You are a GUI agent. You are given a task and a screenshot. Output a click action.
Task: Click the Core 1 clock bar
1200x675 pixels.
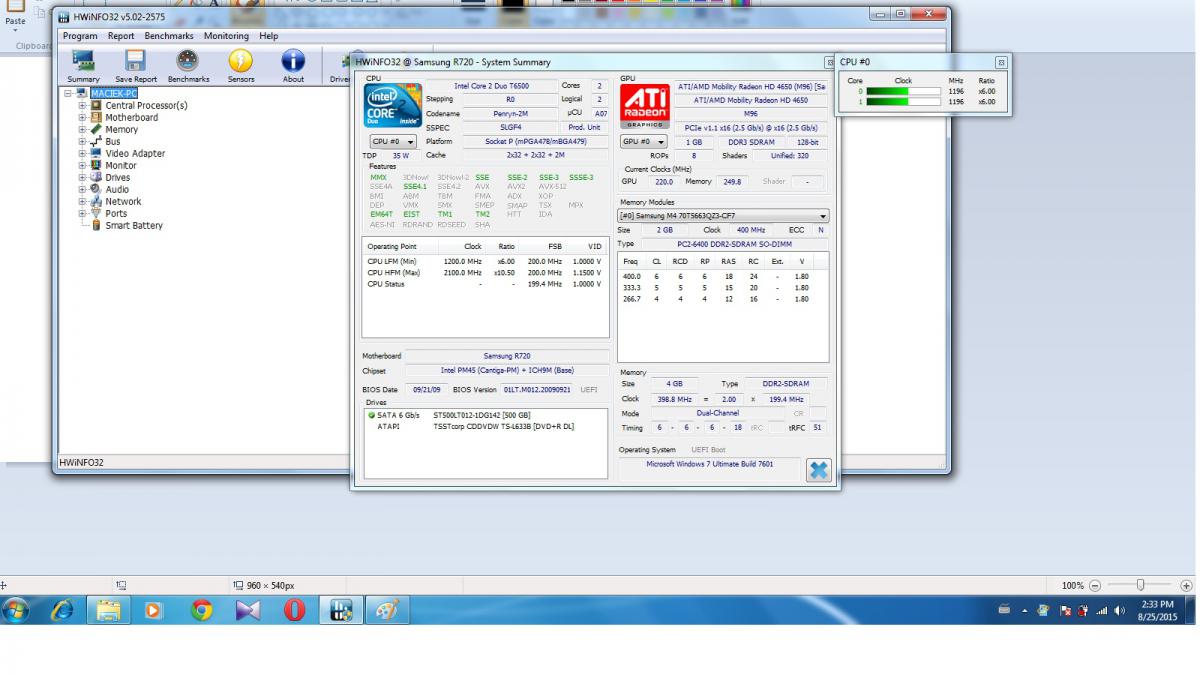(903, 102)
